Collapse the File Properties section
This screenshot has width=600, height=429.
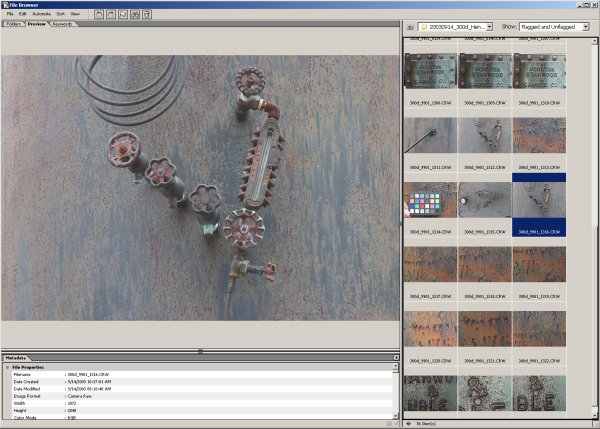(x=7, y=367)
